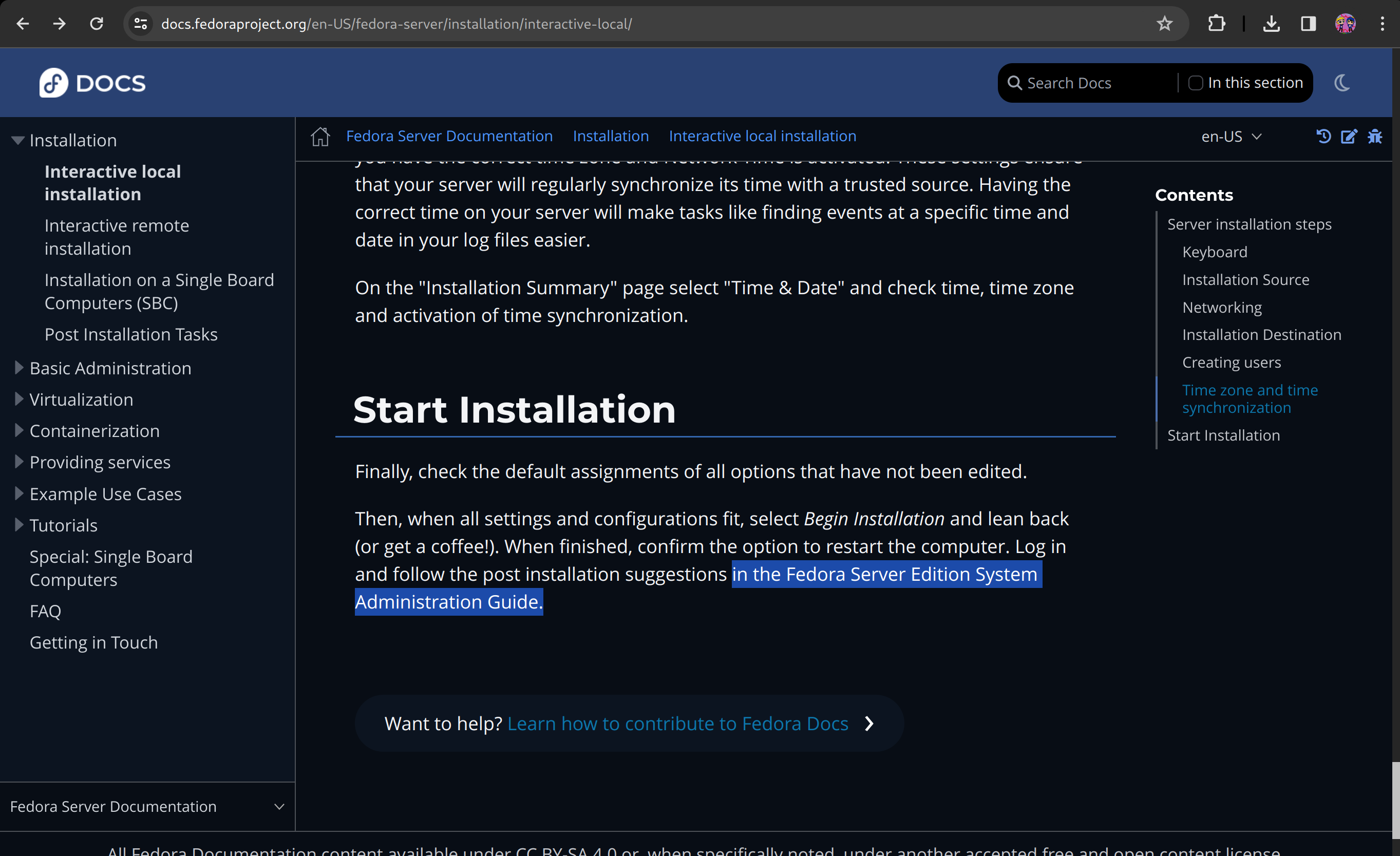Viewport: 1400px width, 856px height.
Task: Open Interactive remote installation page
Action: click(117, 237)
